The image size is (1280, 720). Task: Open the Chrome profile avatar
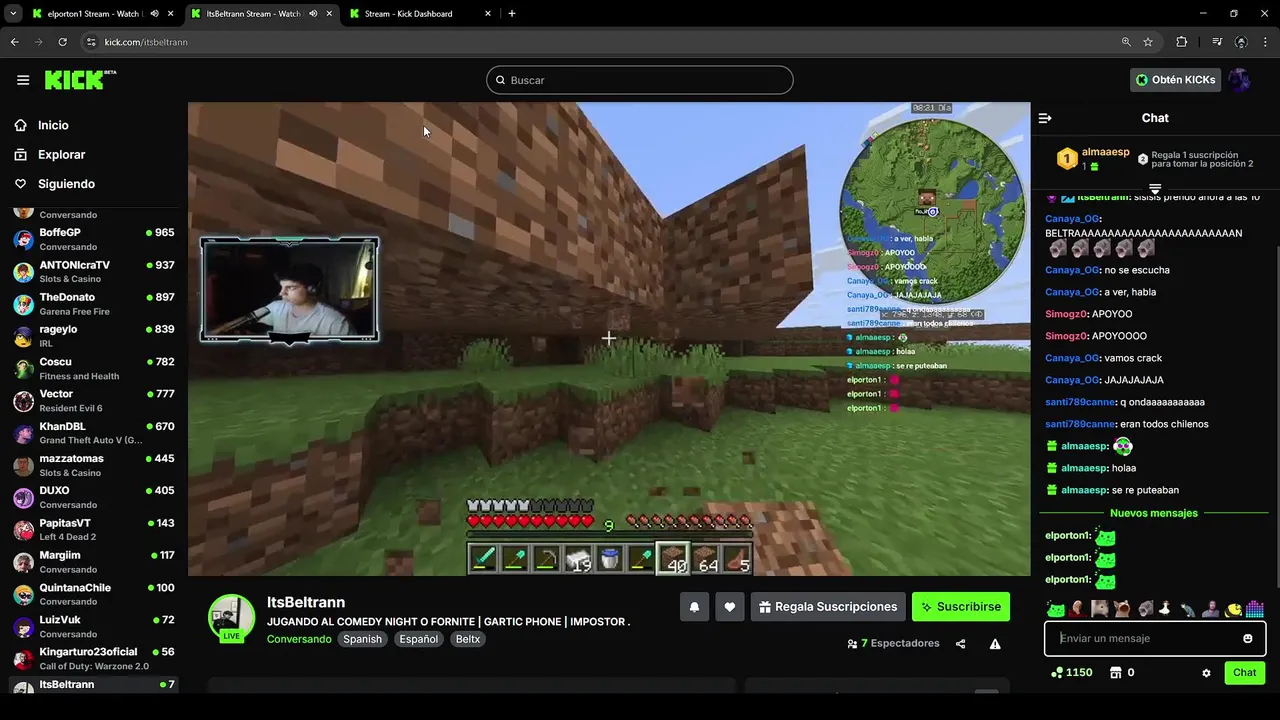coord(1241,42)
